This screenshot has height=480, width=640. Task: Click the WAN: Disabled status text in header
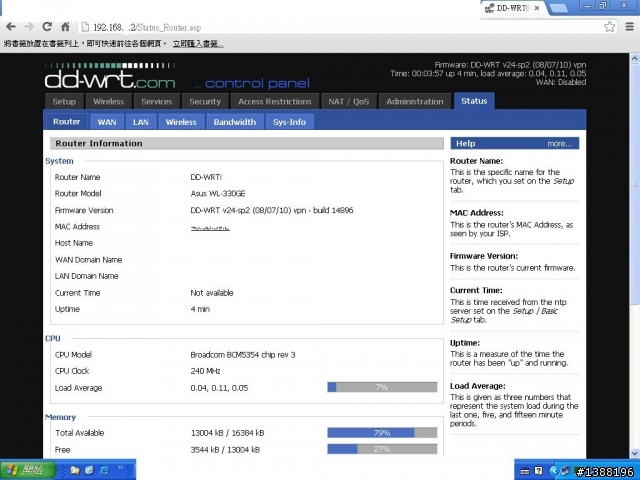pos(561,82)
